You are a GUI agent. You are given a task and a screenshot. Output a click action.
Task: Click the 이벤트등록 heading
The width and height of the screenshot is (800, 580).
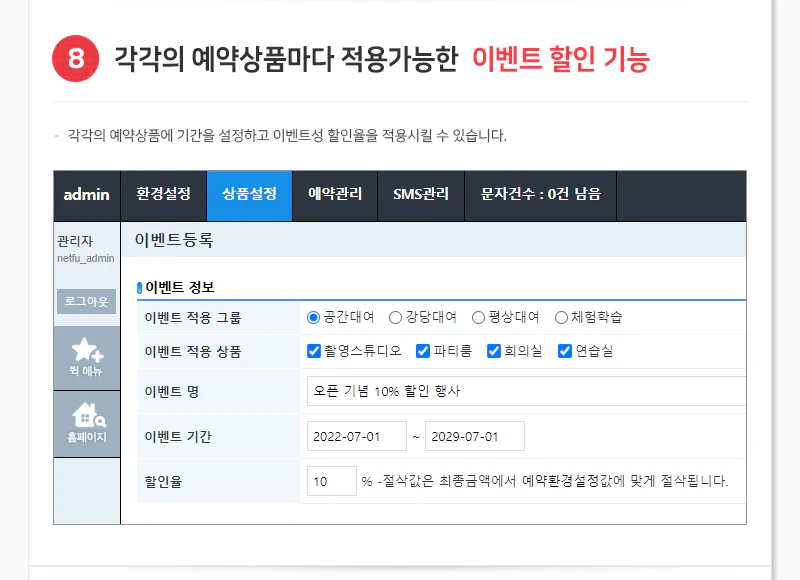point(174,240)
